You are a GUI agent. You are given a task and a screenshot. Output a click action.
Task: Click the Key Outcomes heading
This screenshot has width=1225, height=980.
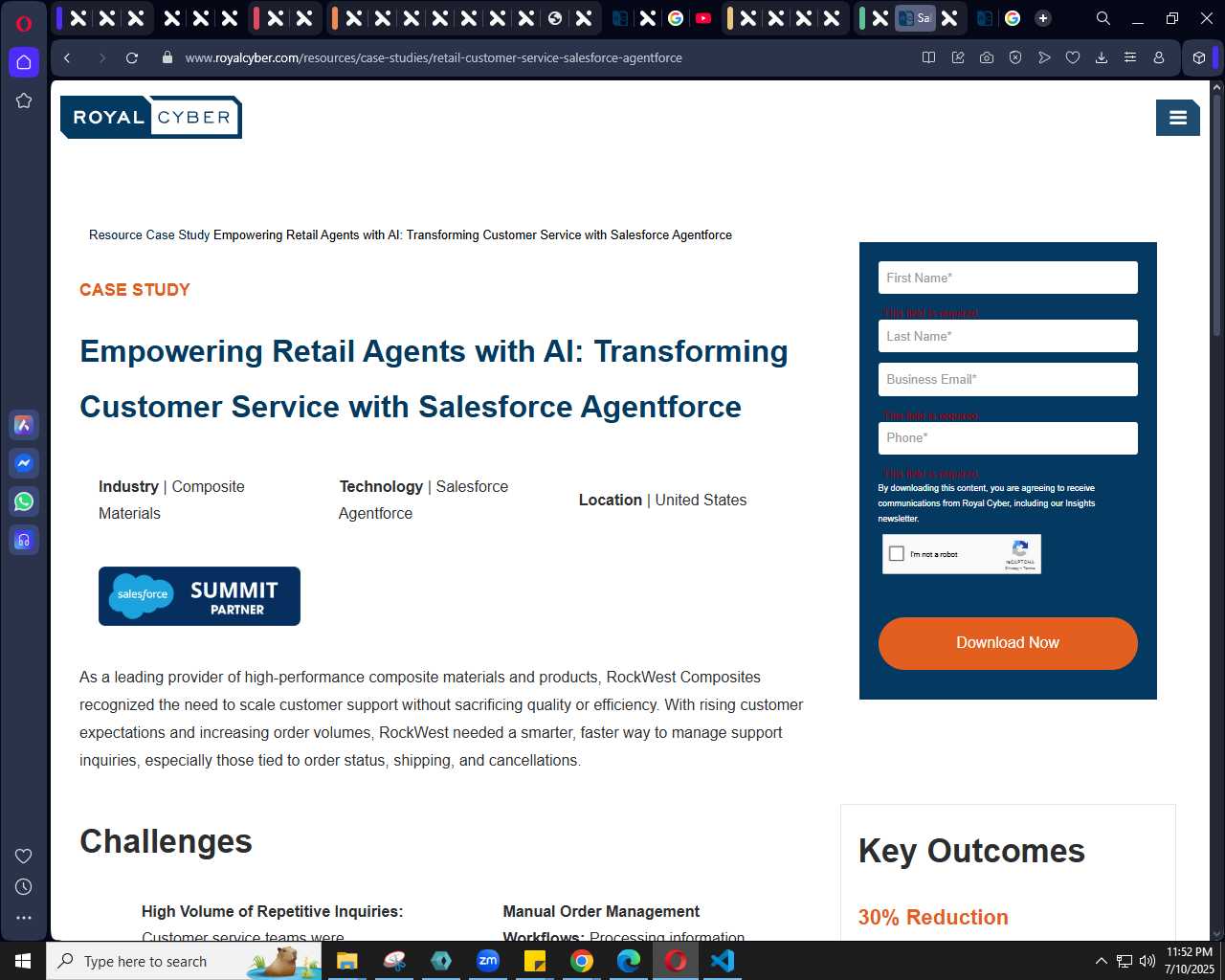[971, 851]
